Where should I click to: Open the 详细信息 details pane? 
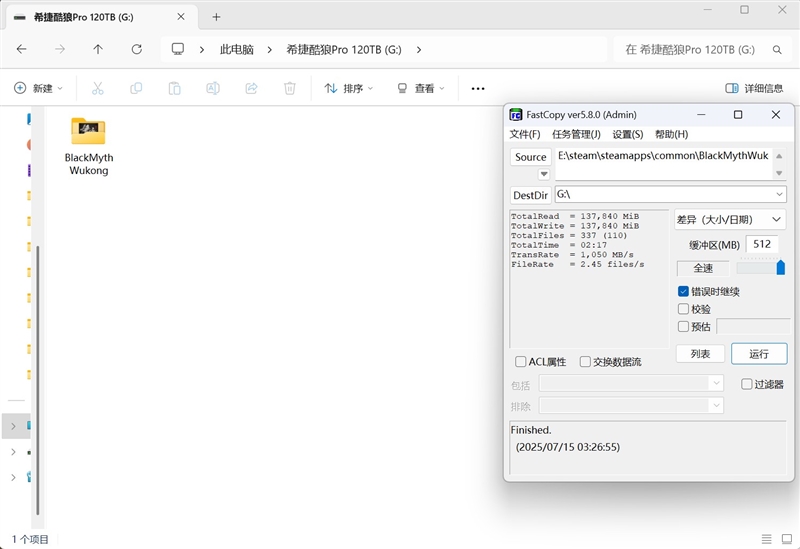(754, 88)
